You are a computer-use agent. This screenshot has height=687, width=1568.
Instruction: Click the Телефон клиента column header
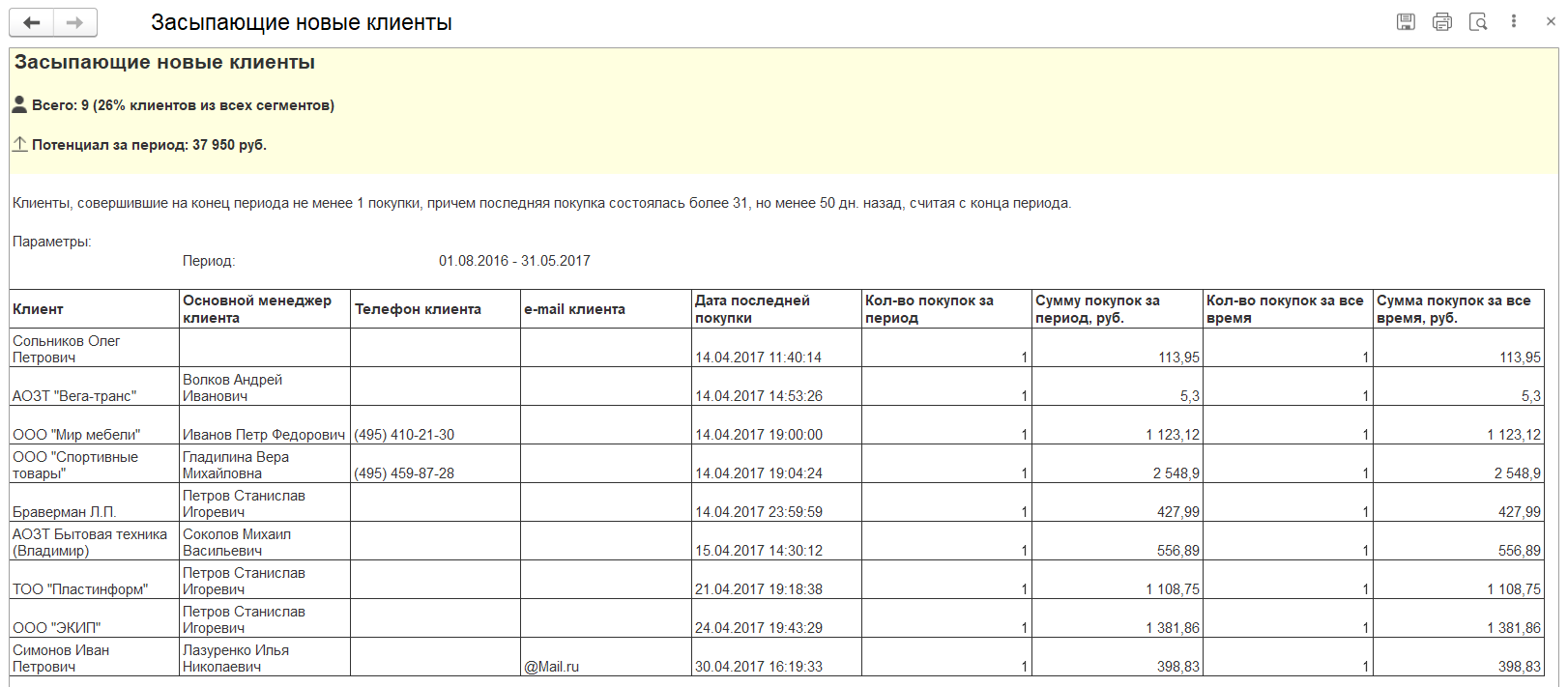(x=418, y=309)
